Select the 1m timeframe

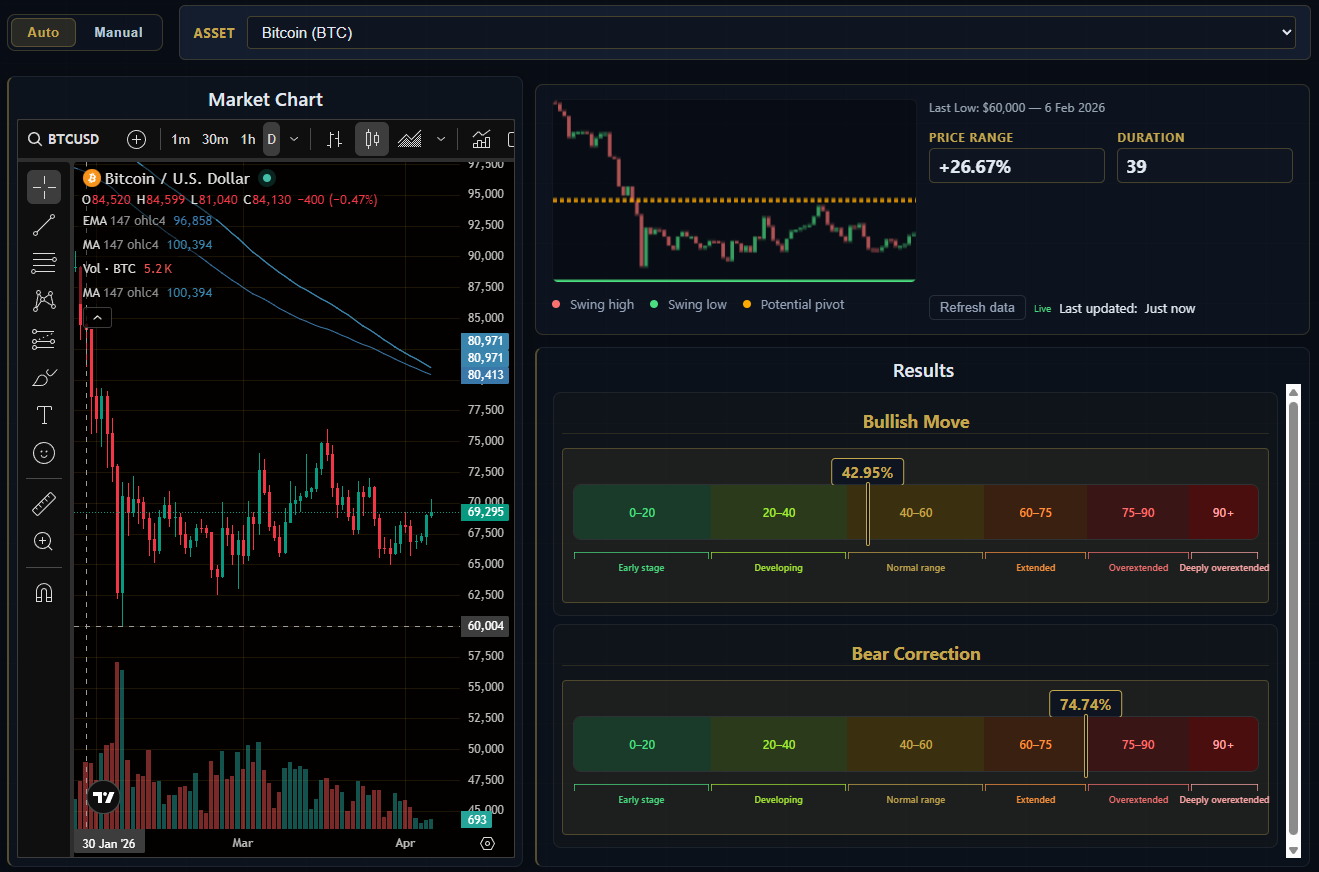(x=180, y=139)
